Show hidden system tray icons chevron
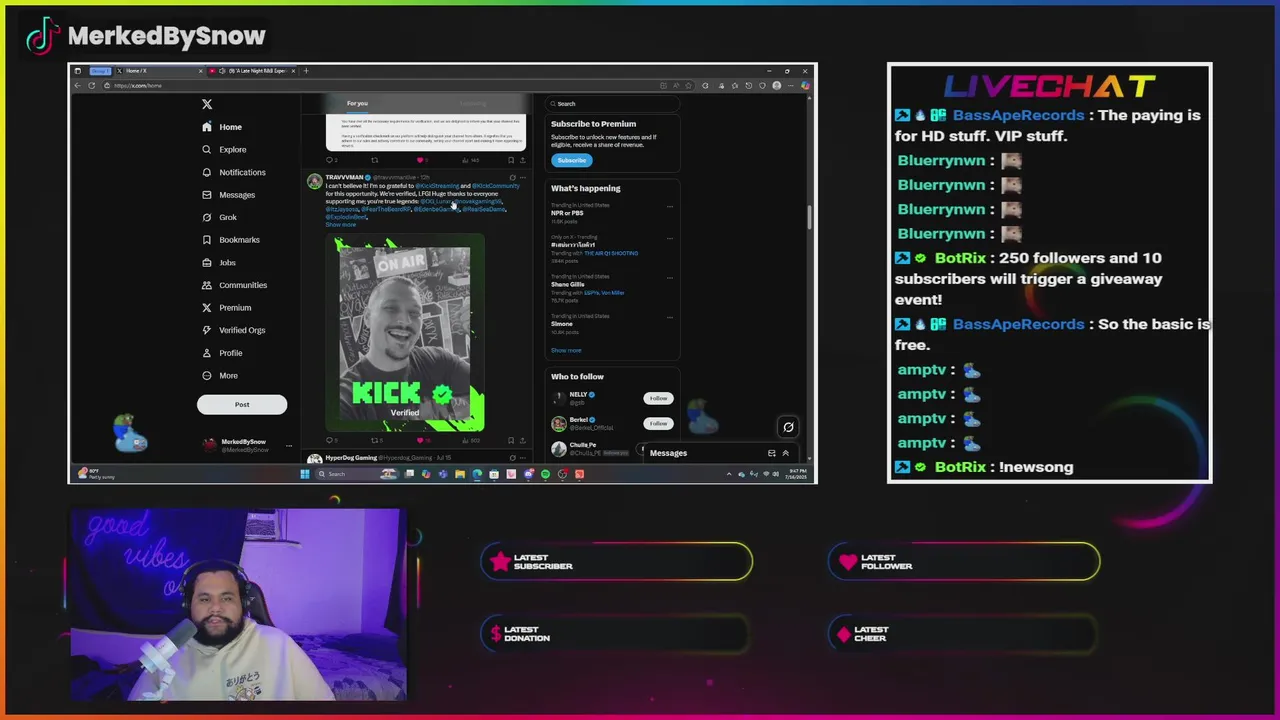The height and width of the screenshot is (720, 1280). (x=729, y=474)
